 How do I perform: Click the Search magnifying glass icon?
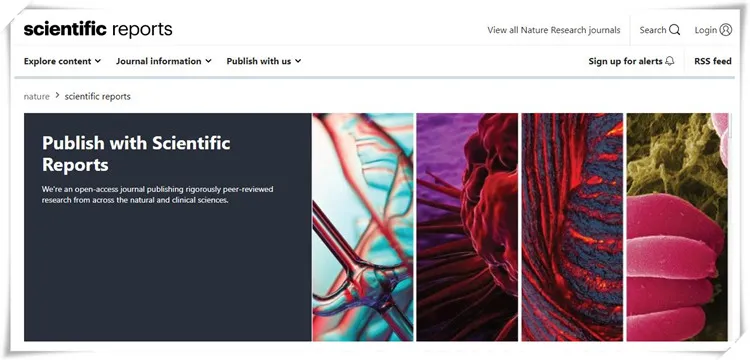(x=674, y=30)
